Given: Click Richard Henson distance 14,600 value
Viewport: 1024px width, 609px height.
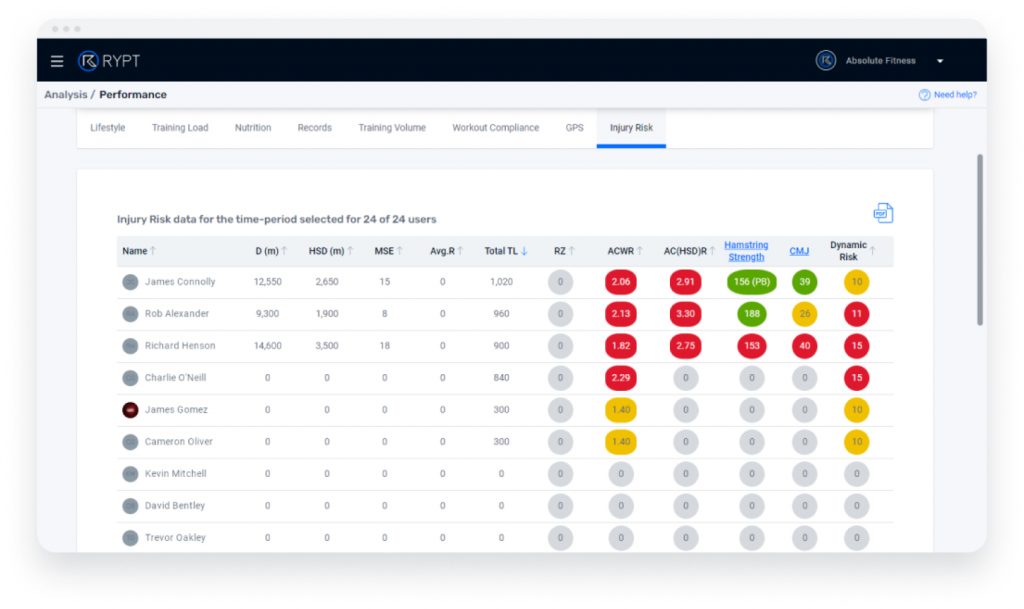Looking at the screenshot, I should [268, 346].
